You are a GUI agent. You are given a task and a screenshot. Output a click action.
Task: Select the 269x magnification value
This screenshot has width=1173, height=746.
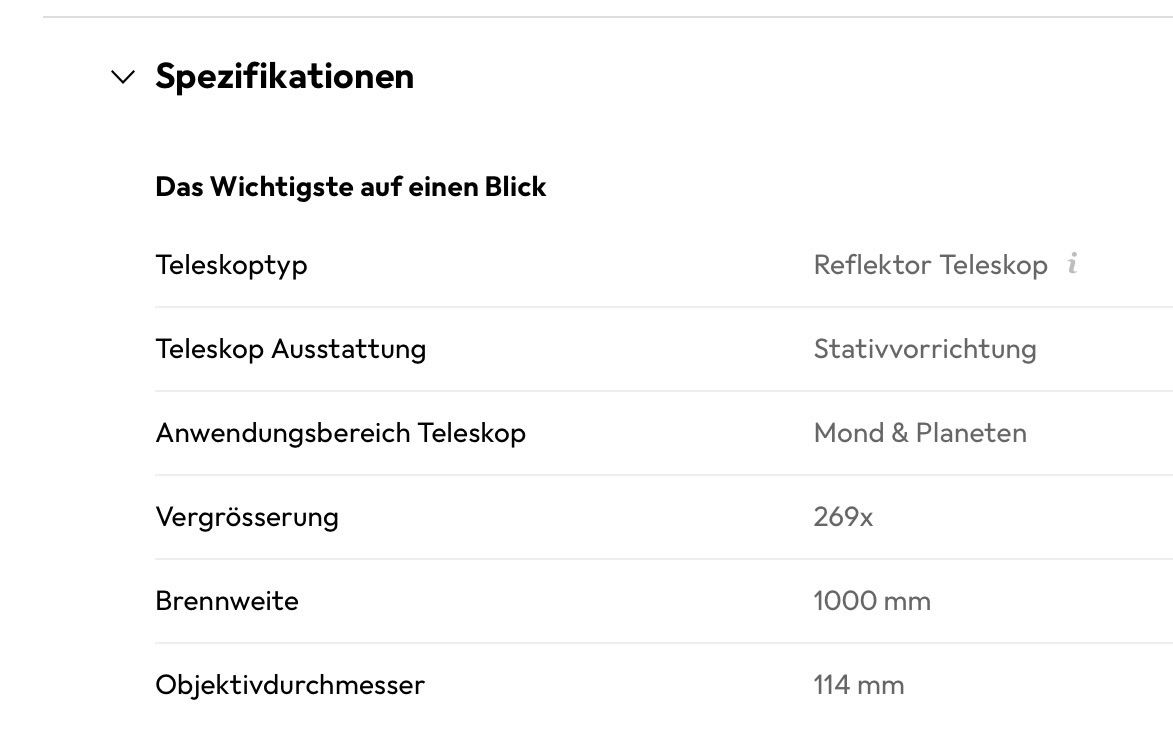coord(843,516)
